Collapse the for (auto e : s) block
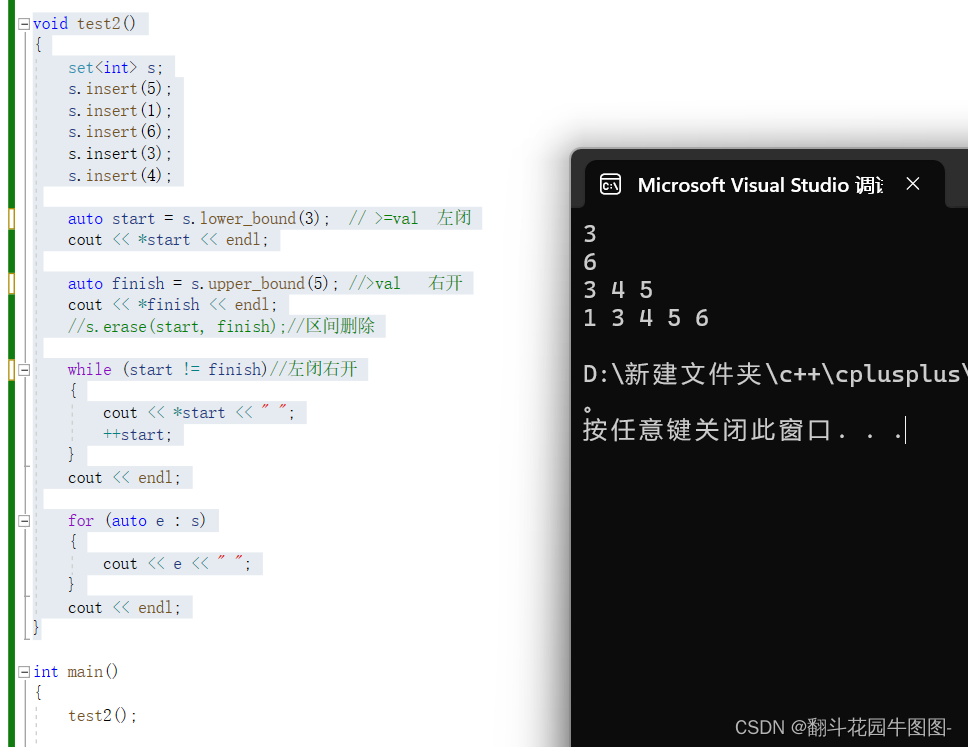Image resolution: width=968 pixels, height=747 pixels. click(x=24, y=521)
